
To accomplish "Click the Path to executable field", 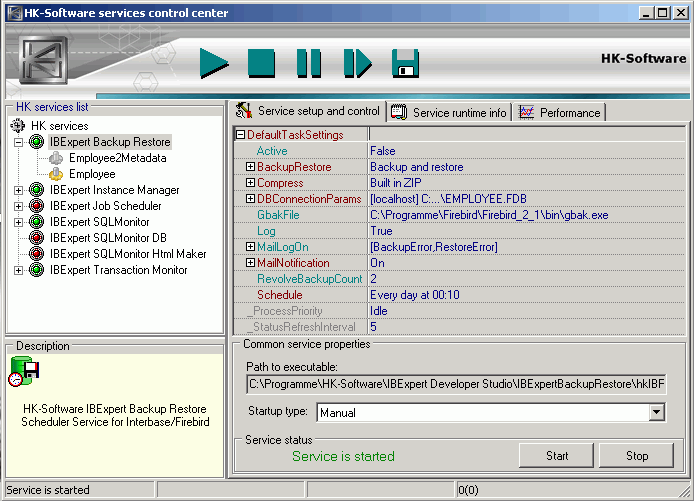I will 456,384.
